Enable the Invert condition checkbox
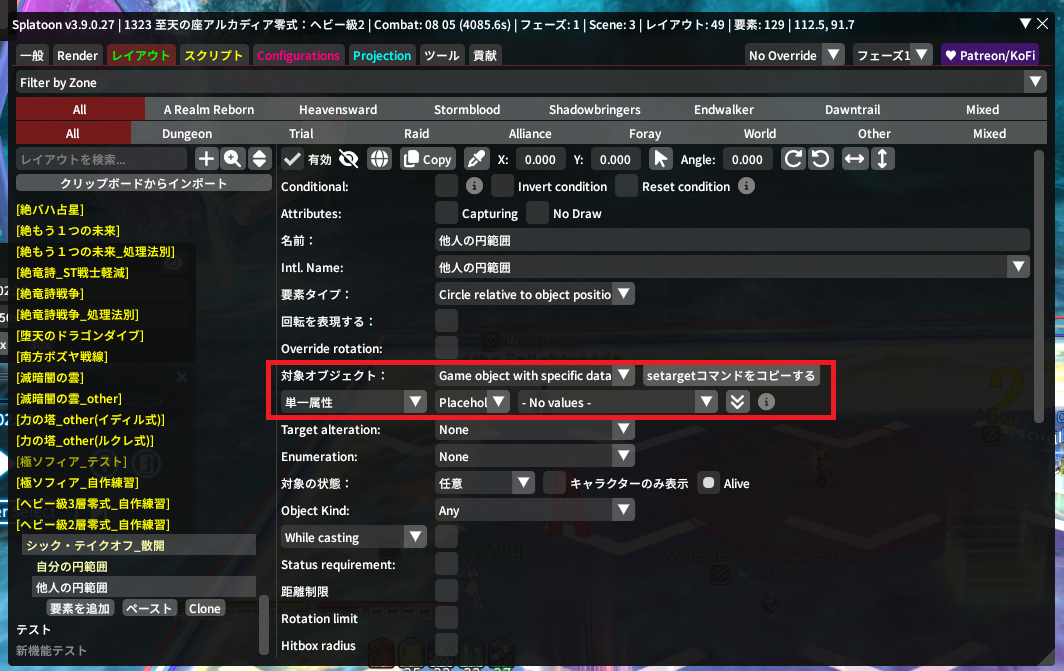This screenshot has width=1064, height=671. (x=502, y=186)
